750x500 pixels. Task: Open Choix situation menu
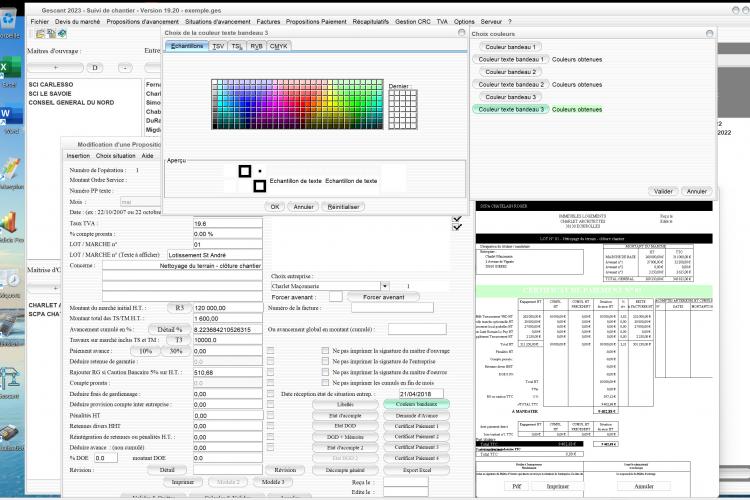(115, 156)
